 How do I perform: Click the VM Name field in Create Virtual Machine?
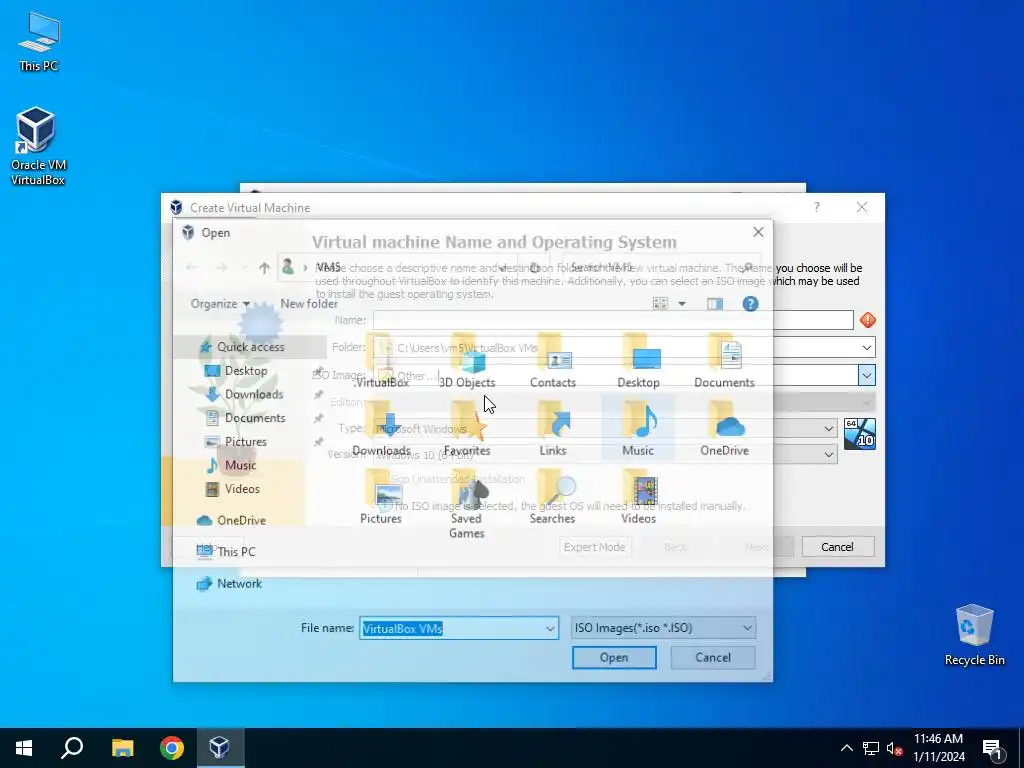(x=613, y=320)
